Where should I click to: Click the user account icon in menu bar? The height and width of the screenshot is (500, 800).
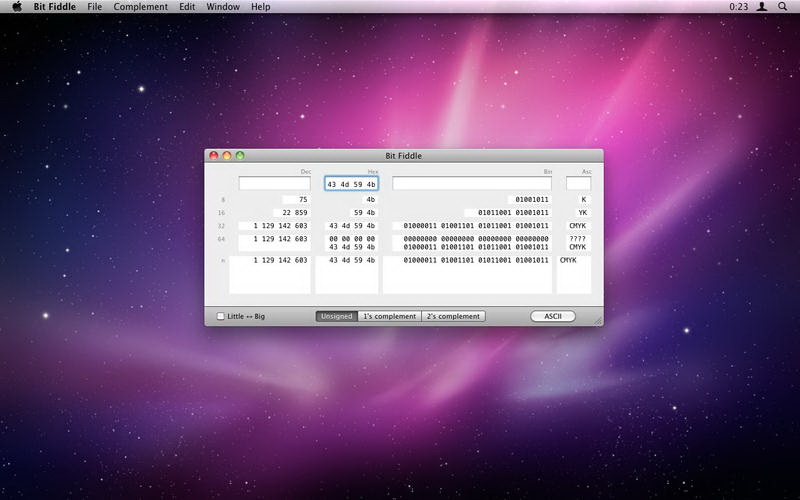click(x=762, y=7)
